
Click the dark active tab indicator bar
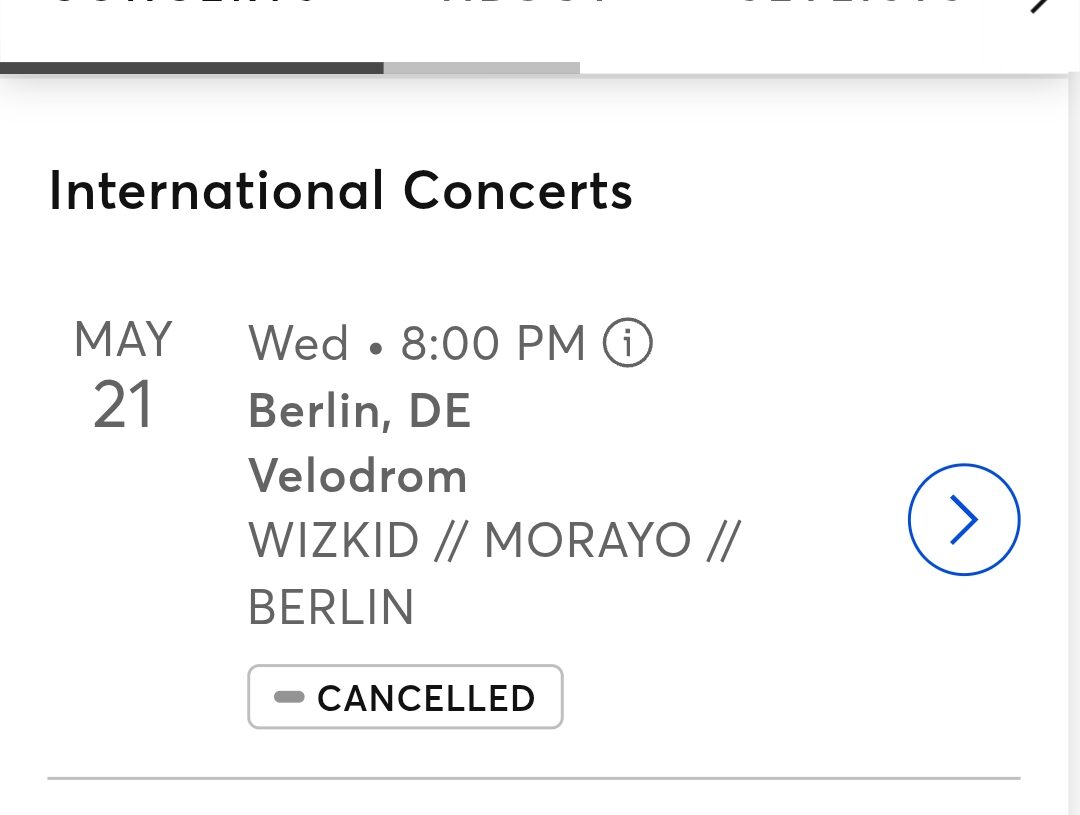click(x=191, y=68)
